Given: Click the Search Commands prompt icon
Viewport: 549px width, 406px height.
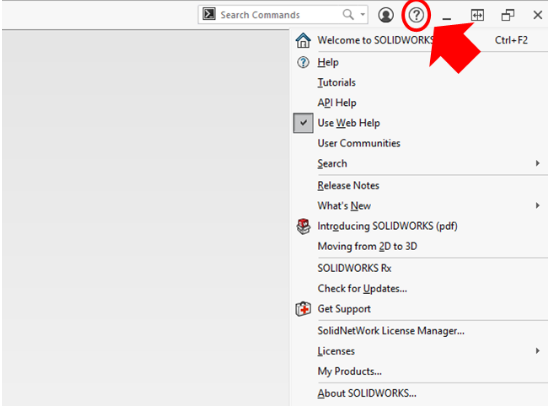Looking at the screenshot, I should 209,14.
